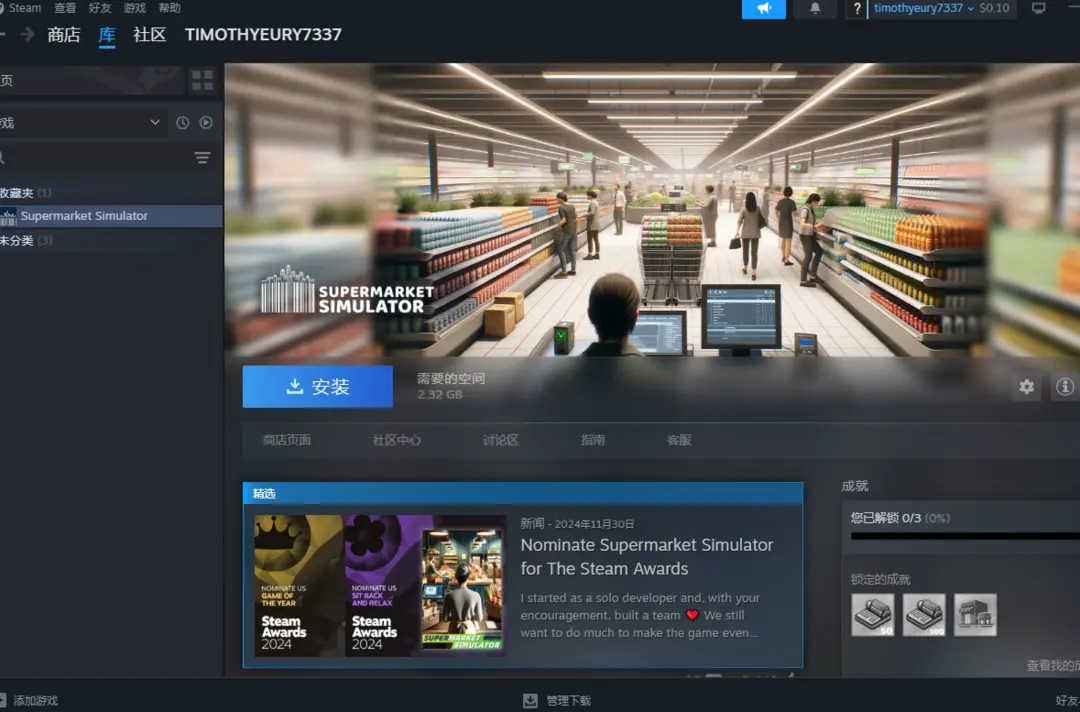Screen dimensions: 1080x712
Task: Open the 商店页面 store page link
Action: click(287, 440)
